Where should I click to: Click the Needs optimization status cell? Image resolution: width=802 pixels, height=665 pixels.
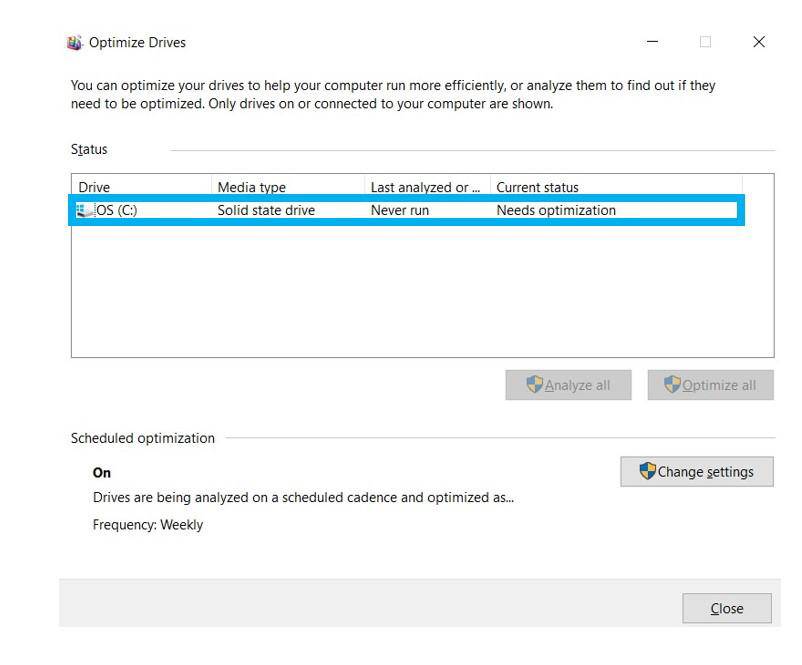(556, 210)
